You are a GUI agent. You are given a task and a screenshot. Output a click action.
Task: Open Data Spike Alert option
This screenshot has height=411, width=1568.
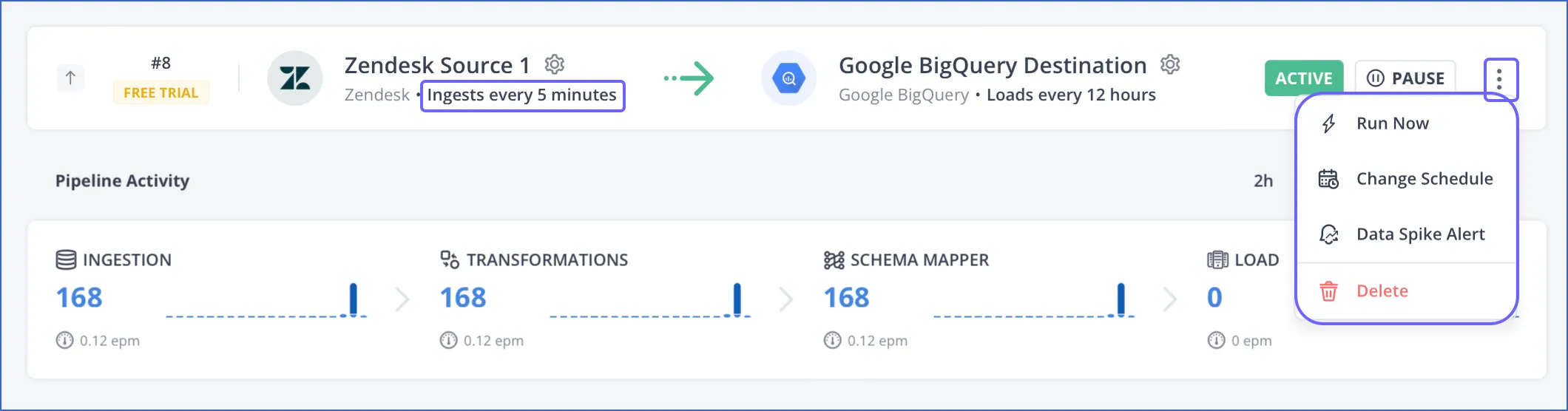coord(1420,234)
